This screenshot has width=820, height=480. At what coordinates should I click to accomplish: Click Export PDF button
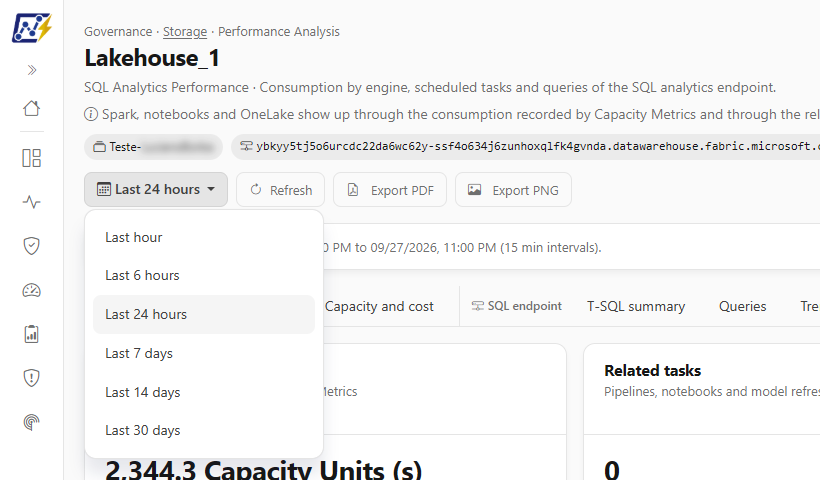coord(390,190)
